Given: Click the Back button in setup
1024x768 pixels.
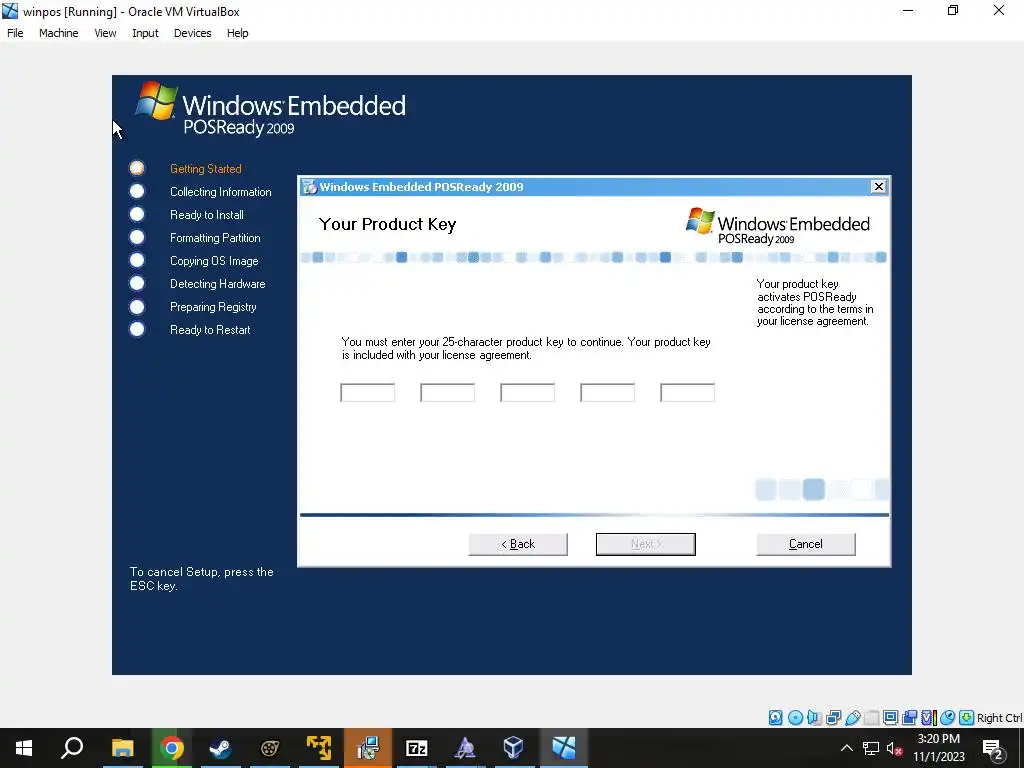Looking at the screenshot, I should (x=518, y=544).
